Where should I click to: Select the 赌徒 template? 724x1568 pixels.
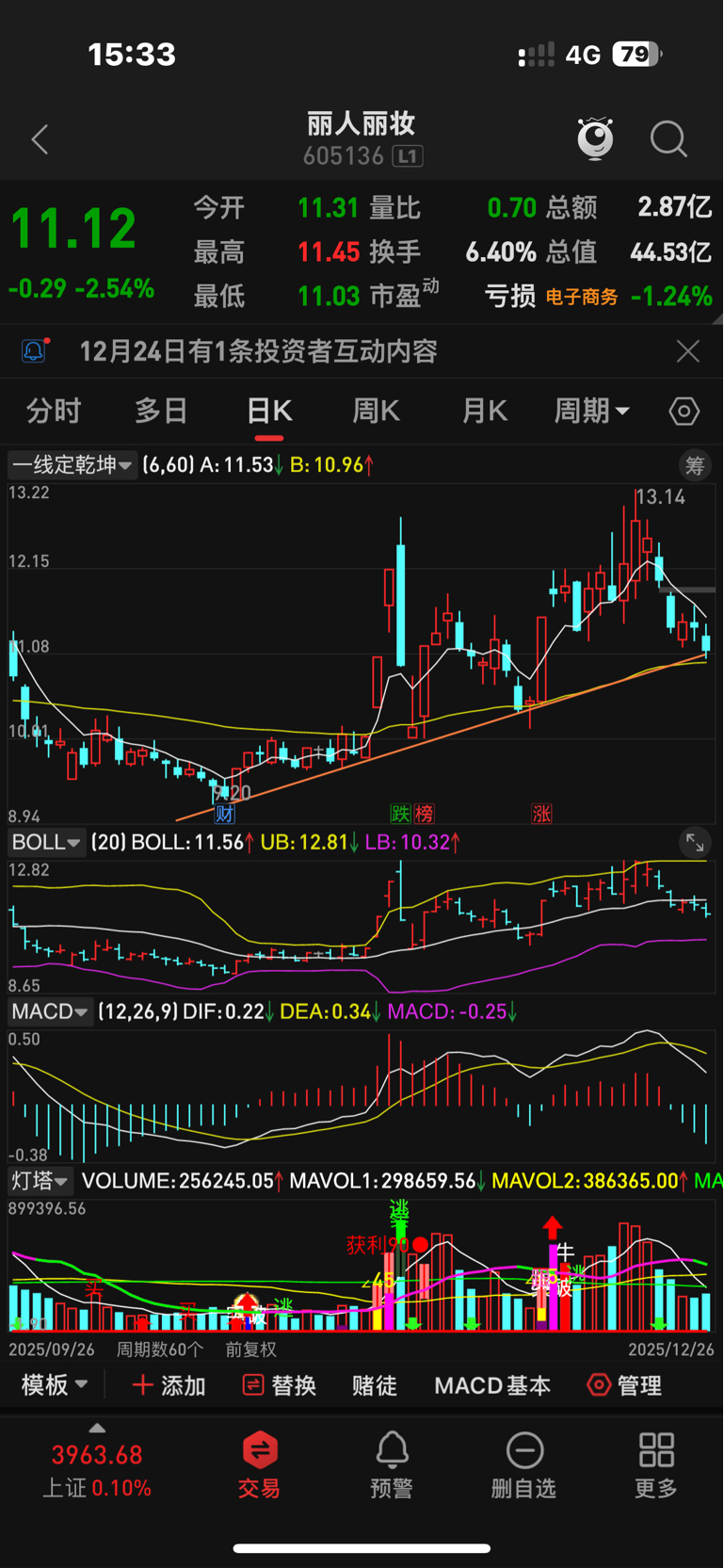(375, 1385)
